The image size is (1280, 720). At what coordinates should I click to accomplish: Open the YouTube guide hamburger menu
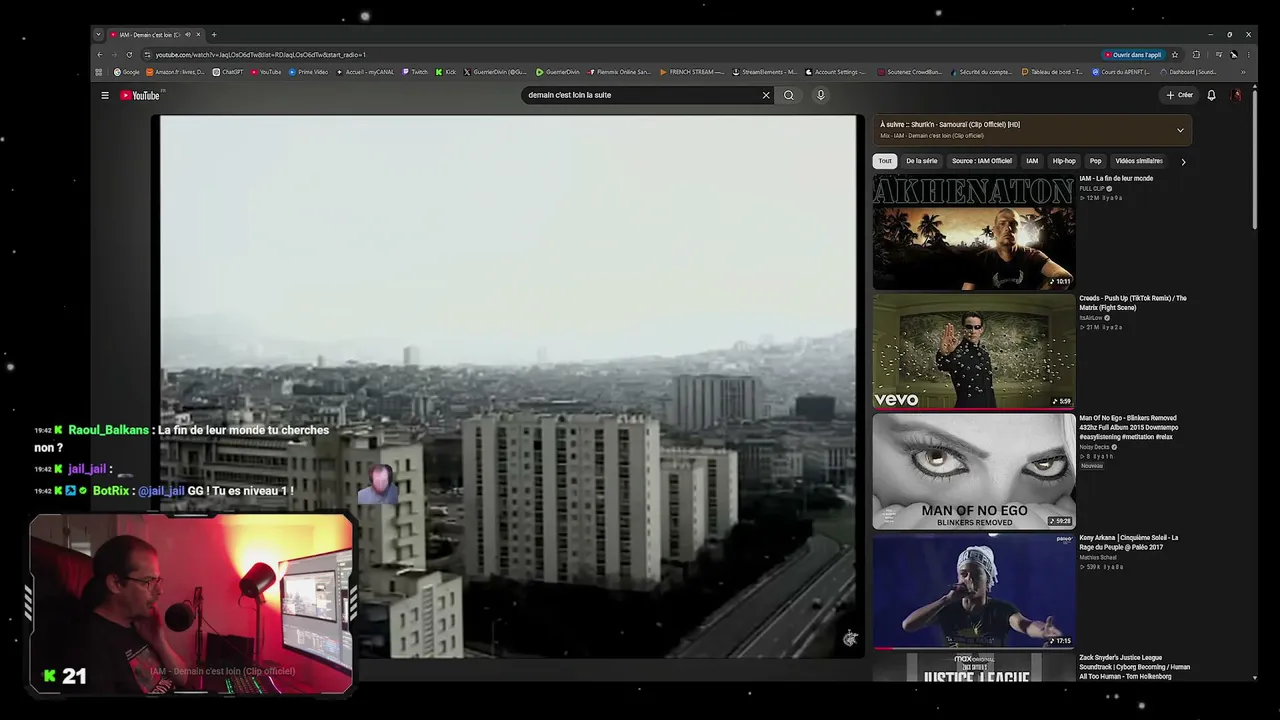[105, 95]
